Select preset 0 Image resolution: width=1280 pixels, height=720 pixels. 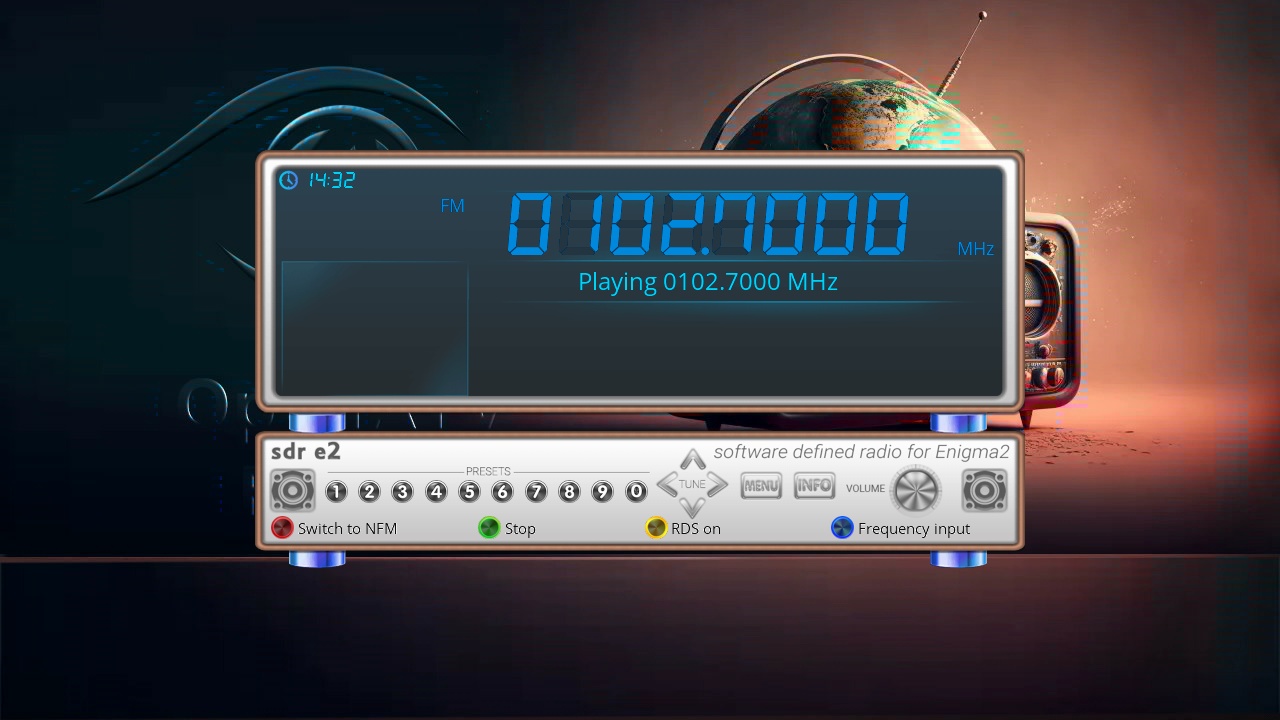(x=636, y=492)
